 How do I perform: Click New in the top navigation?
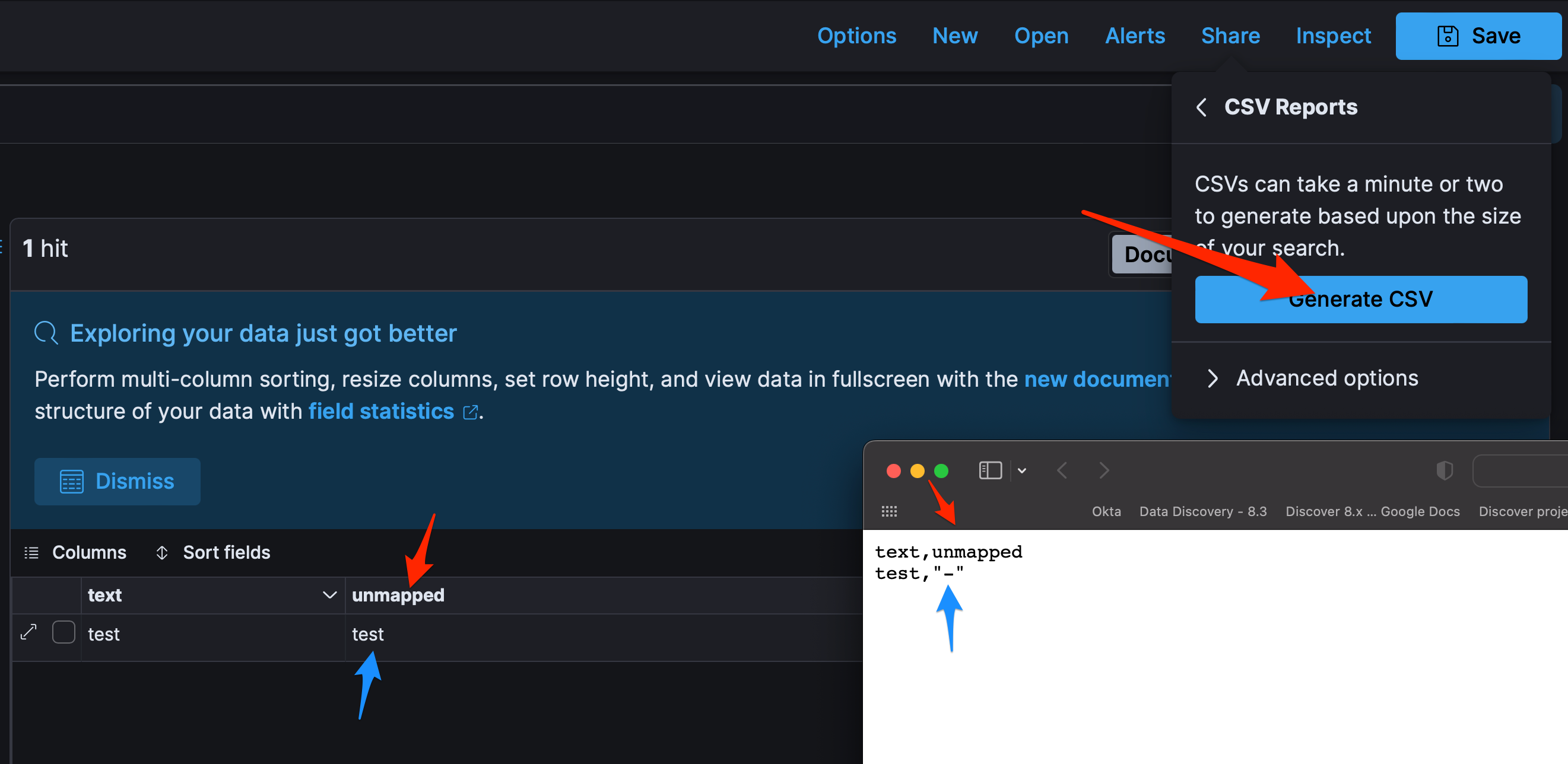(x=955, y=36)
